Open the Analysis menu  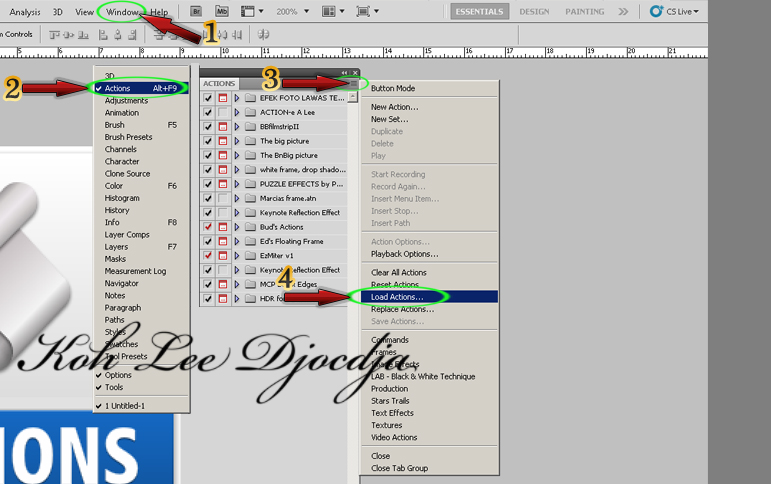pos(25,12)
